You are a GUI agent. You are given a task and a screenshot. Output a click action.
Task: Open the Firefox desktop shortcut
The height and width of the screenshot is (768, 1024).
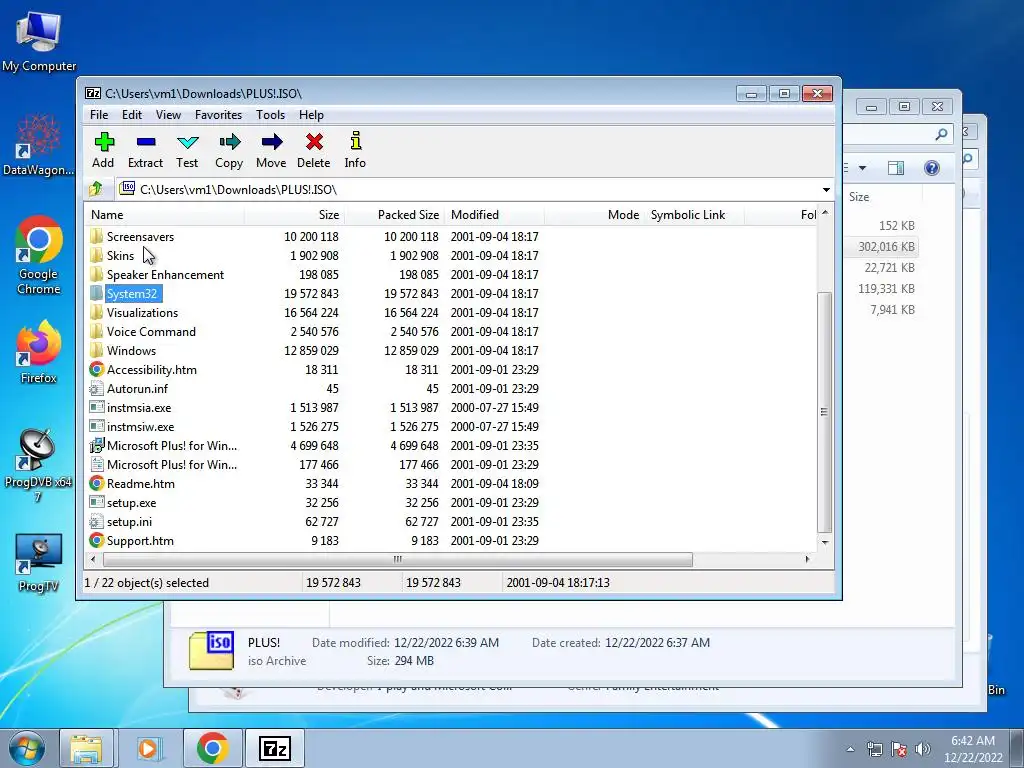(38, 352)
